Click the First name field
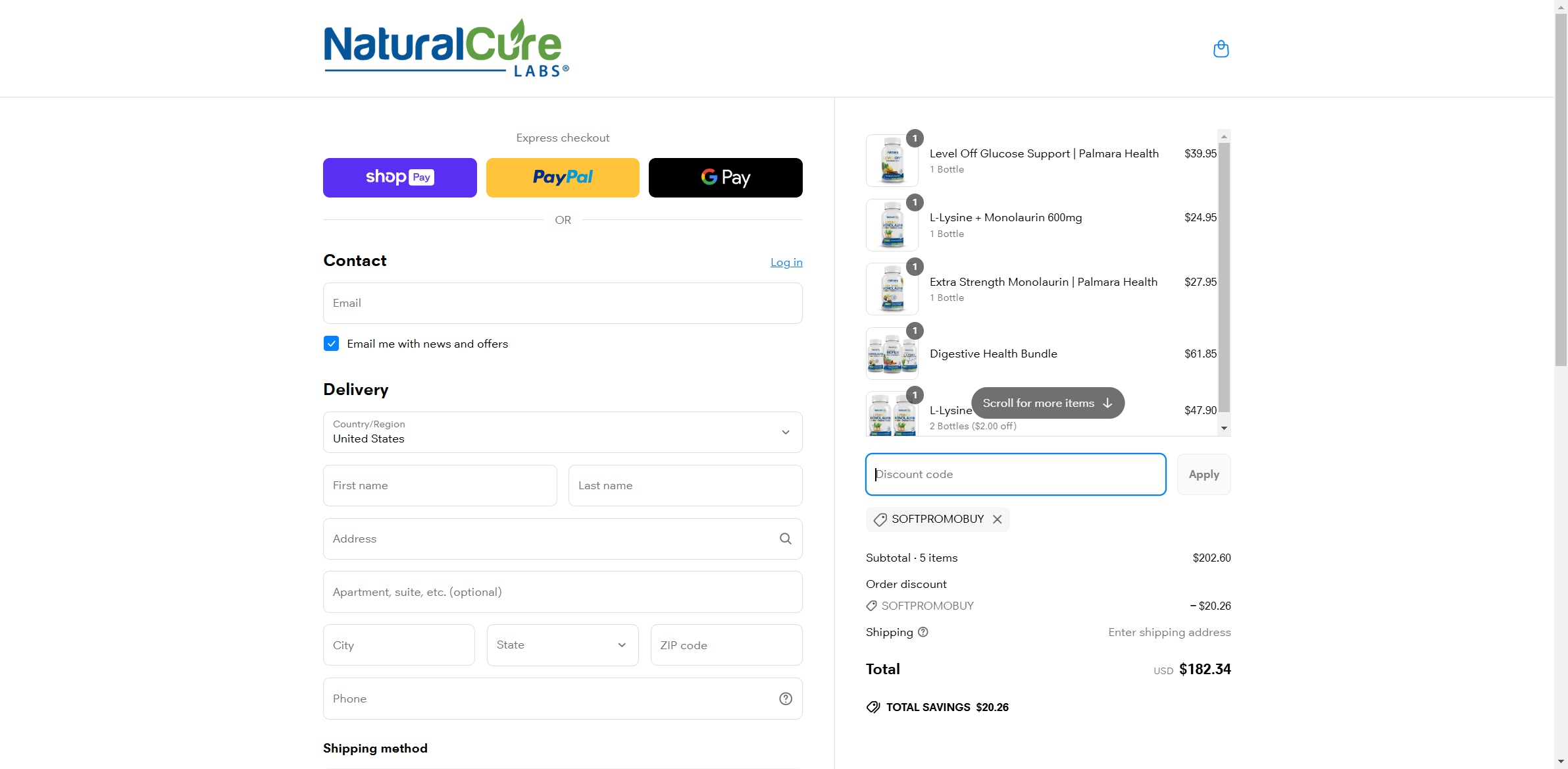This screenshot has height=769, width=1568. tap(440, 485)
